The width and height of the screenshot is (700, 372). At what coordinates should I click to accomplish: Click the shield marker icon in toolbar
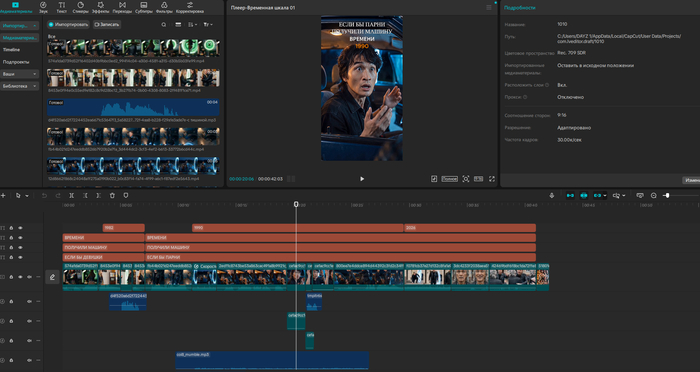click(126, 196)
